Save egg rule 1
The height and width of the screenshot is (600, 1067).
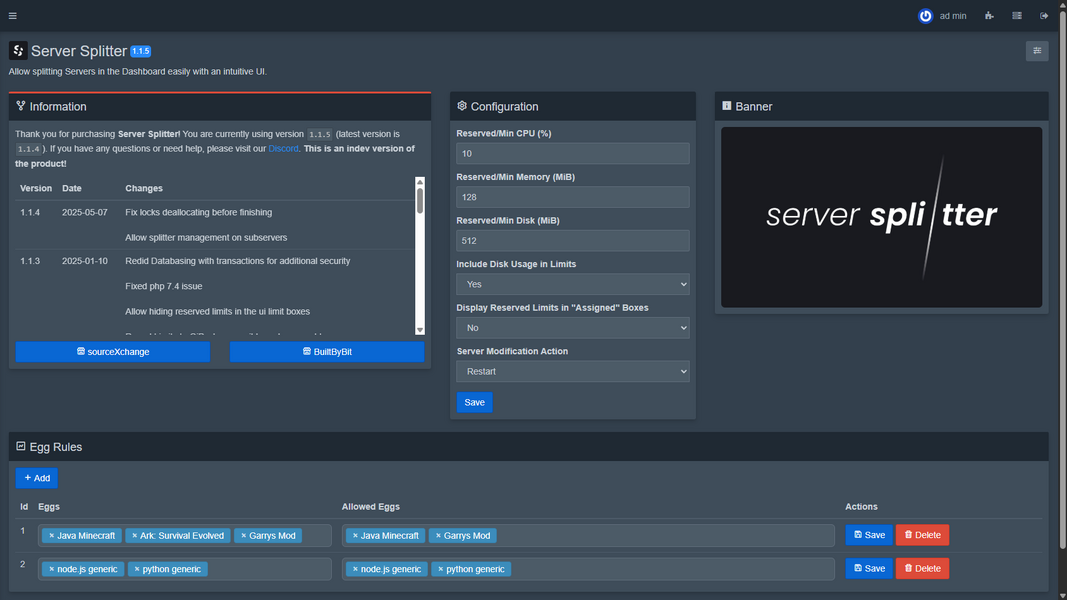(869, 535)
